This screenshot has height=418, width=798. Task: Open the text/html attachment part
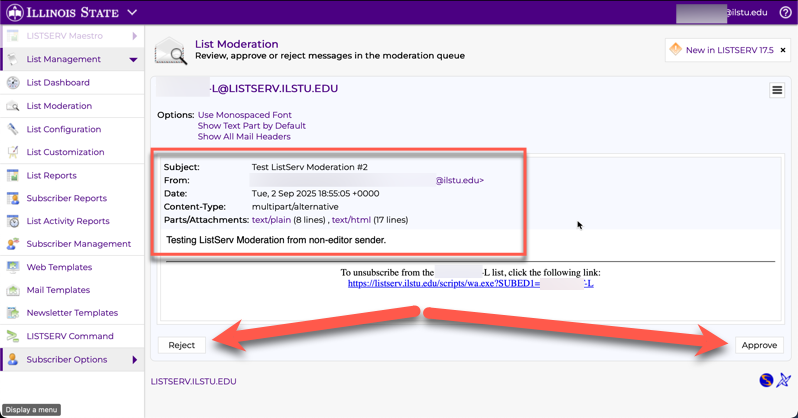point(351,220)
